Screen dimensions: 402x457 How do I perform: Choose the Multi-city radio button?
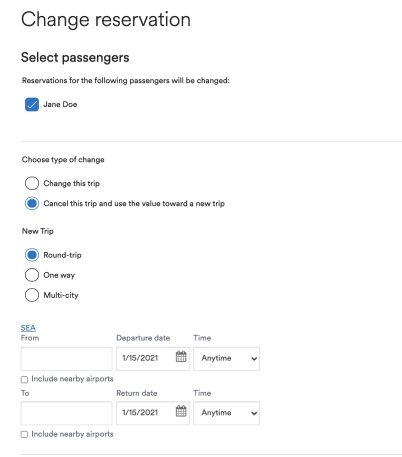tap(32, 295)
